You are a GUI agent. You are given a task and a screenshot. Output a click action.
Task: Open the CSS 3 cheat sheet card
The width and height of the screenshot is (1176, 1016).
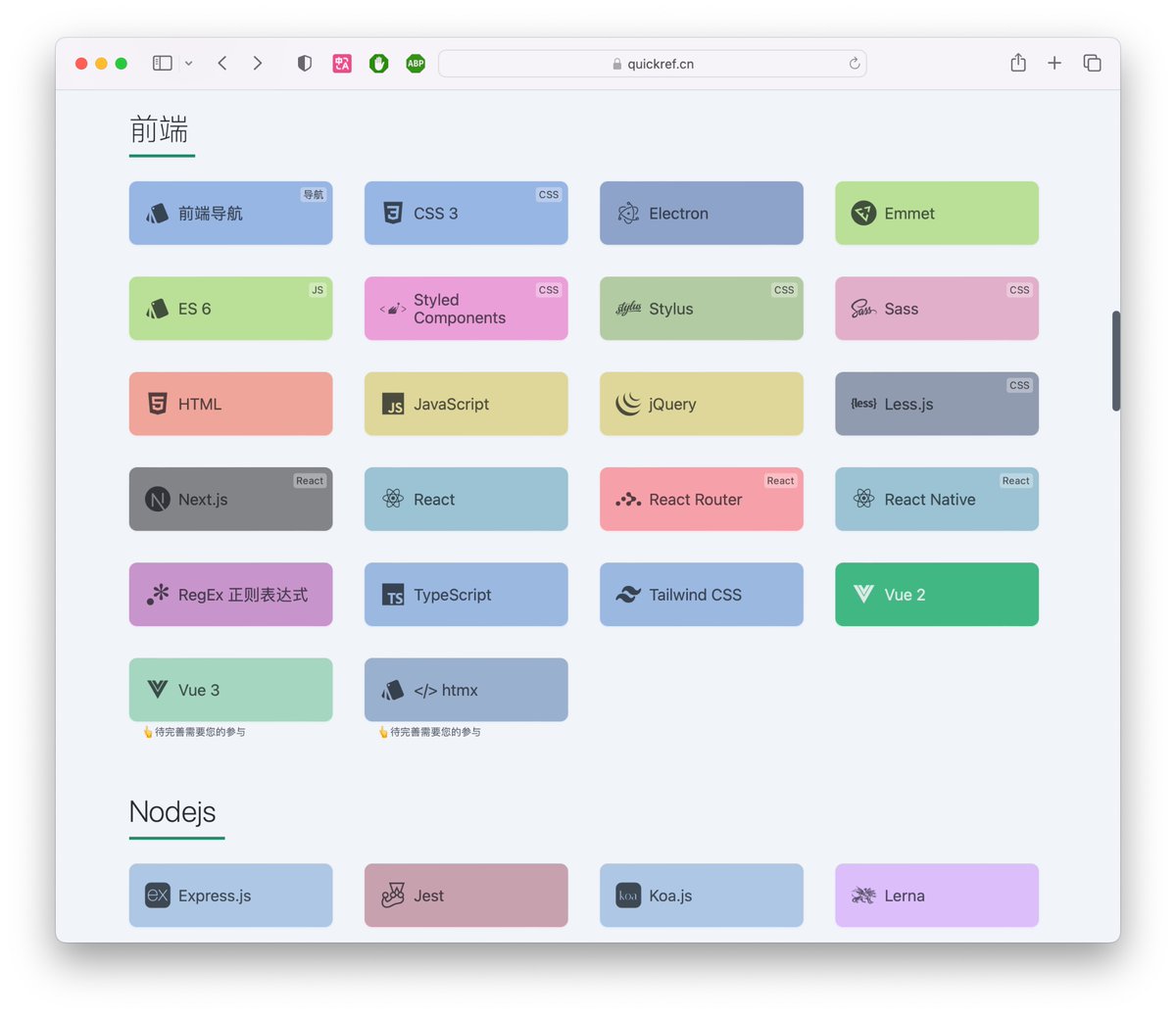click(x=465, y=213)
